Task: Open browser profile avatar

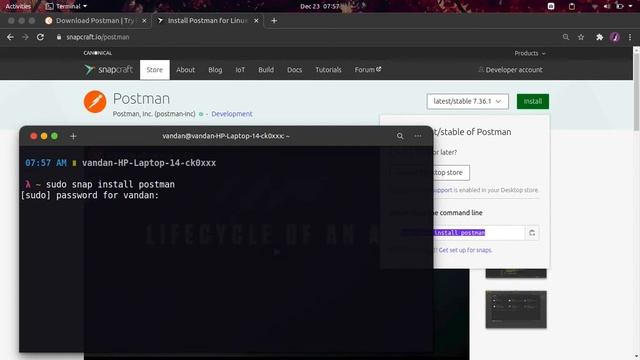Action: 615,37
